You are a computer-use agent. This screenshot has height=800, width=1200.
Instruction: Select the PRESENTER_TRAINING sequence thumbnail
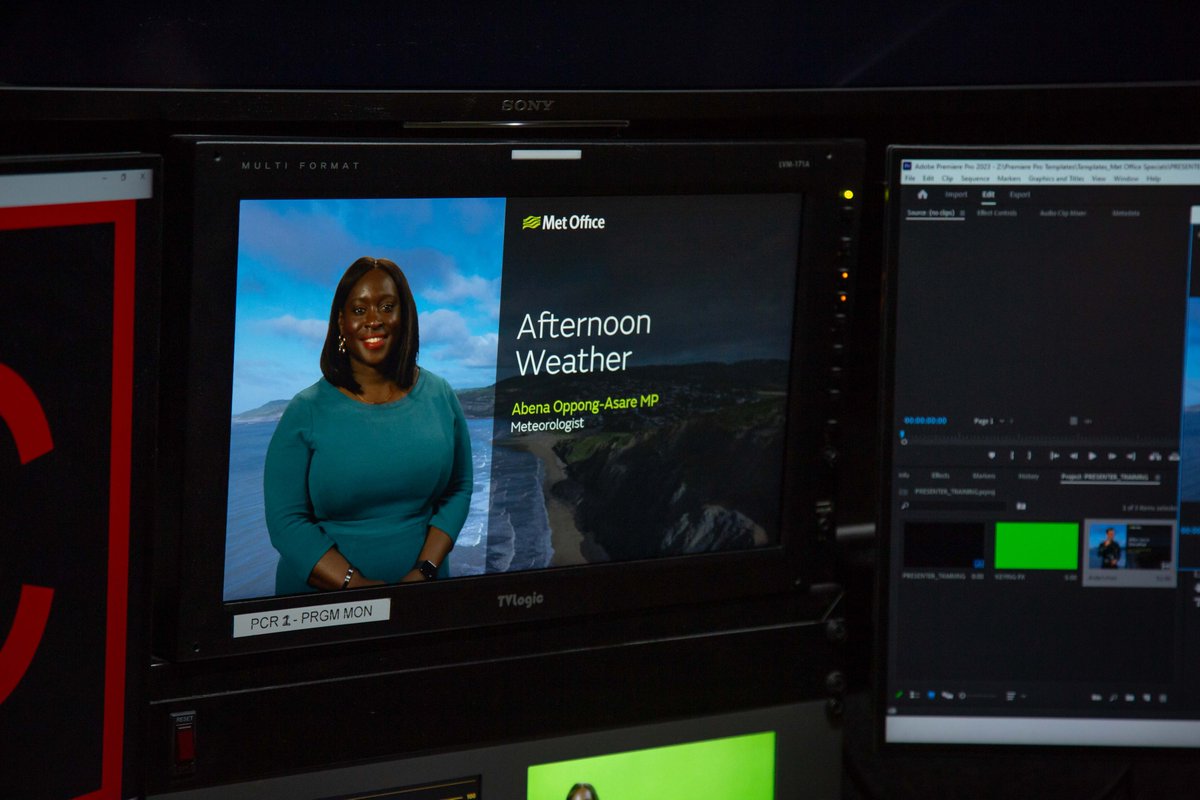pos(943,546)
